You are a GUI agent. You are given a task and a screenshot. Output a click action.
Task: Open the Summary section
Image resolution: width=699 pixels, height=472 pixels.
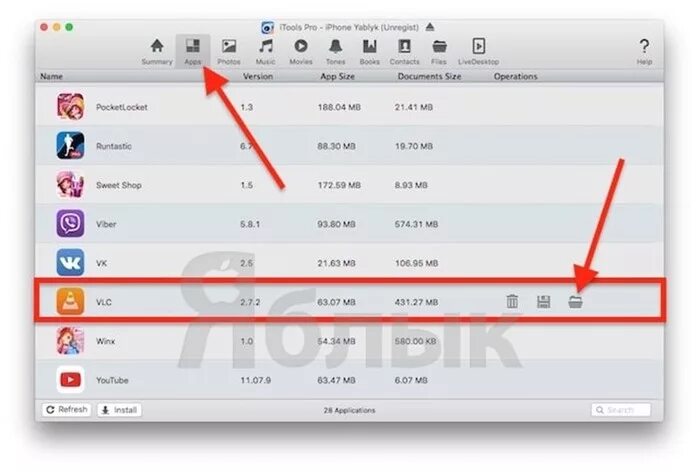point(157,52)
